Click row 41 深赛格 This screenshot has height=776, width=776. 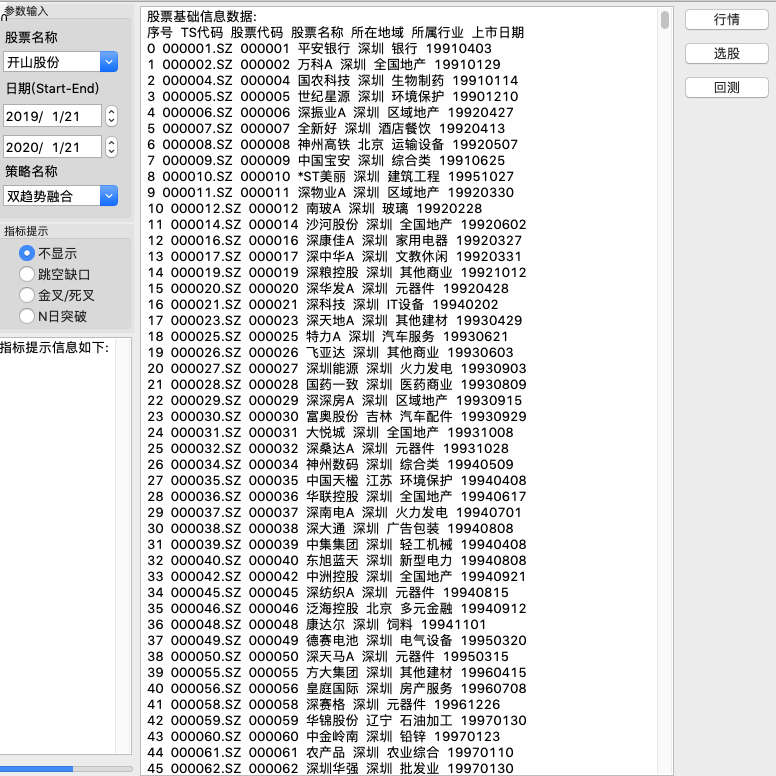point(324,704)
